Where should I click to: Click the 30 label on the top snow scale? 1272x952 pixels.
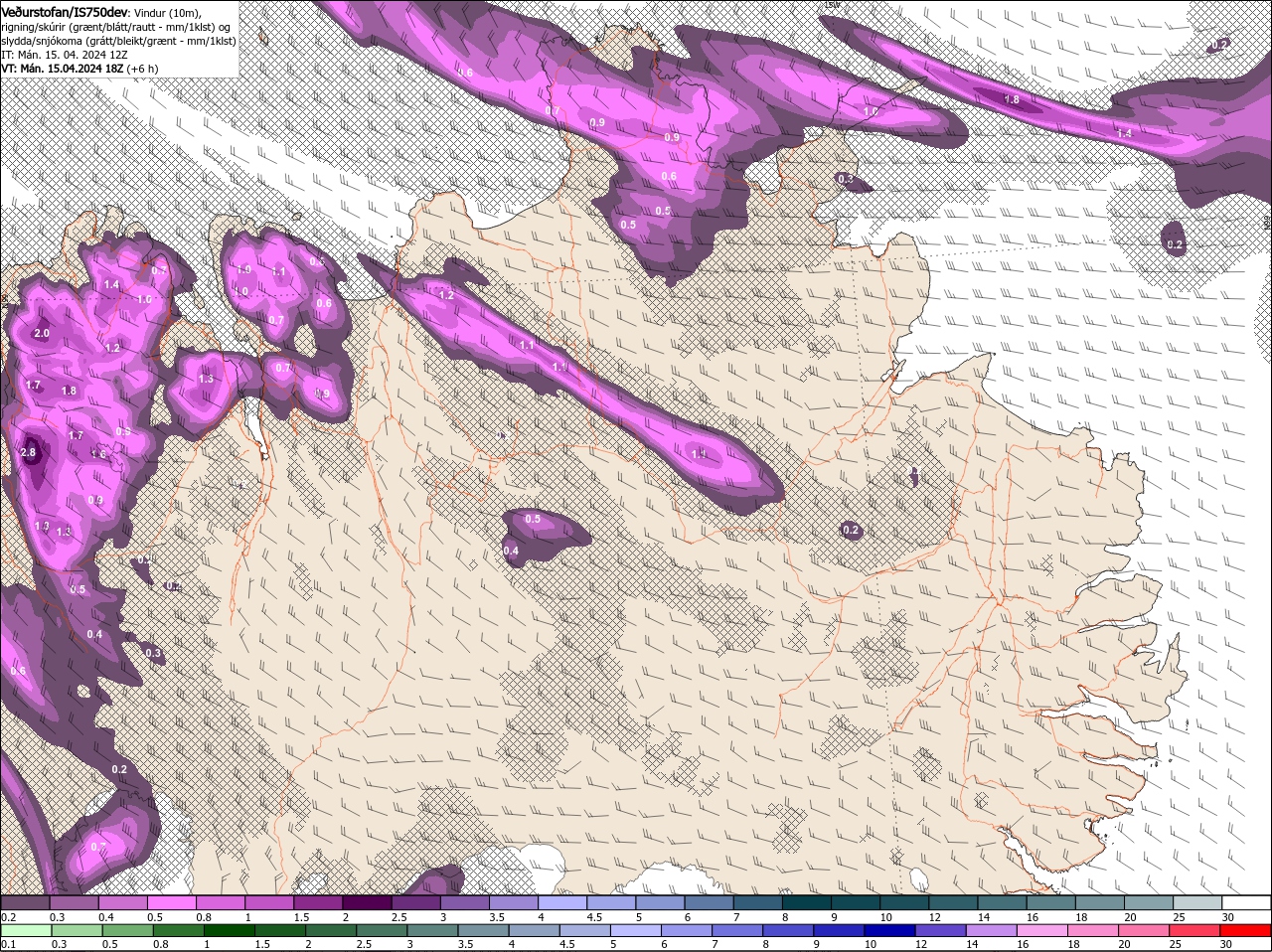coord(1228,917)
